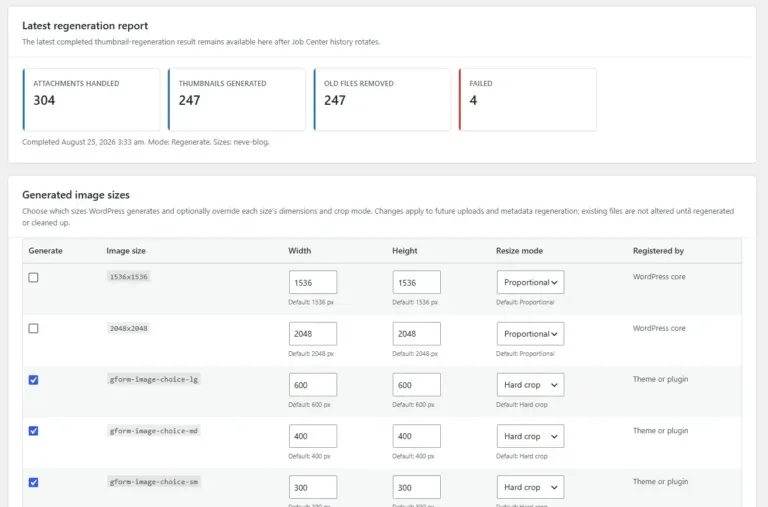Toggle the gform-image-choice-sm generate checkbox
Image resolution: width=768 pixels, height=507 pixels.
[x=33, y=482]
